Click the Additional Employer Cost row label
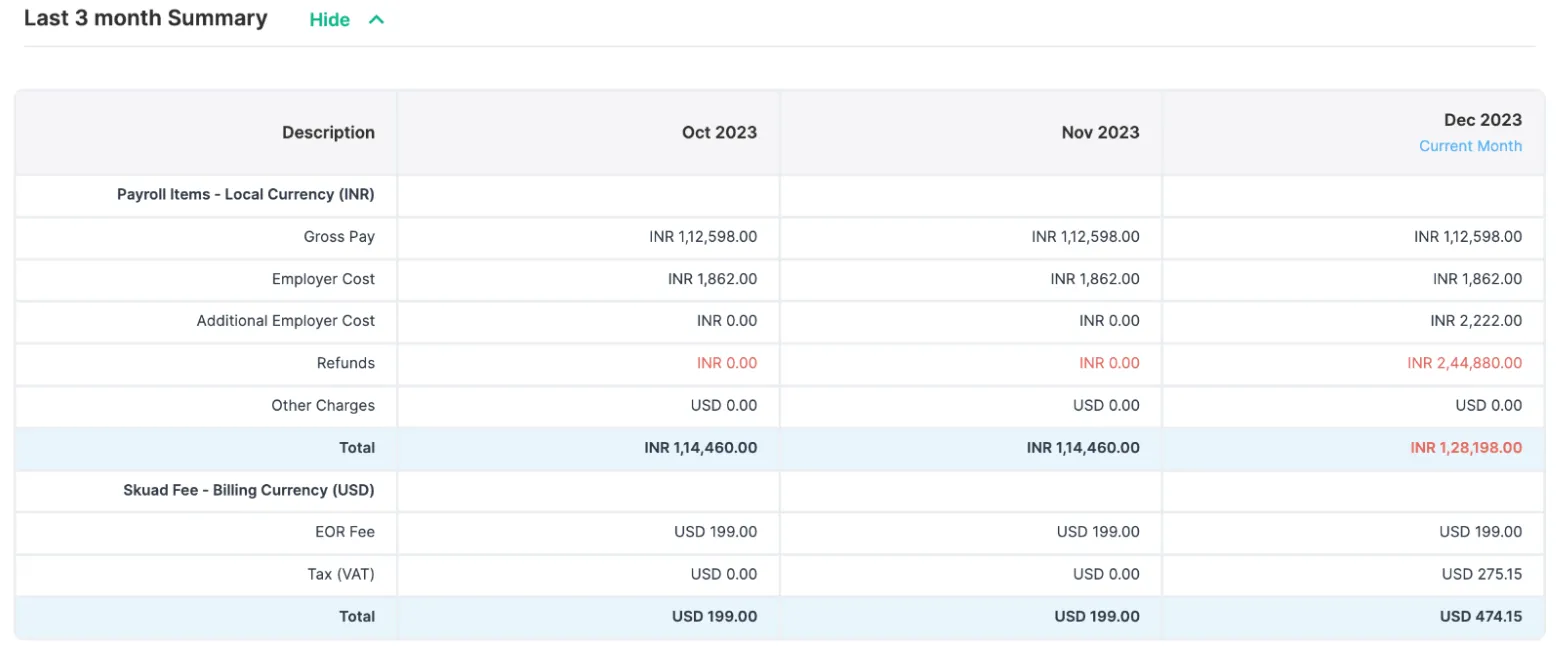 coord(286,321)
